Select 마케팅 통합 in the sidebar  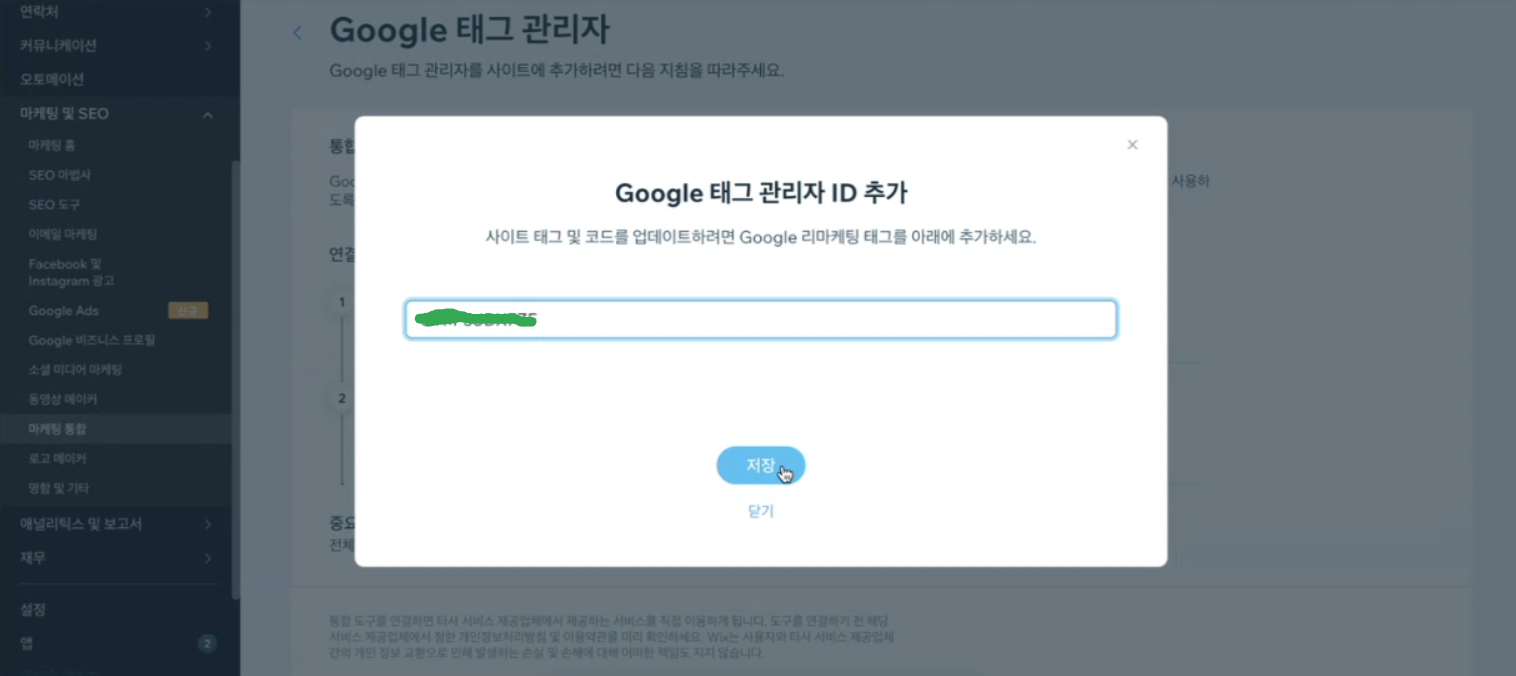pos(117,429)
